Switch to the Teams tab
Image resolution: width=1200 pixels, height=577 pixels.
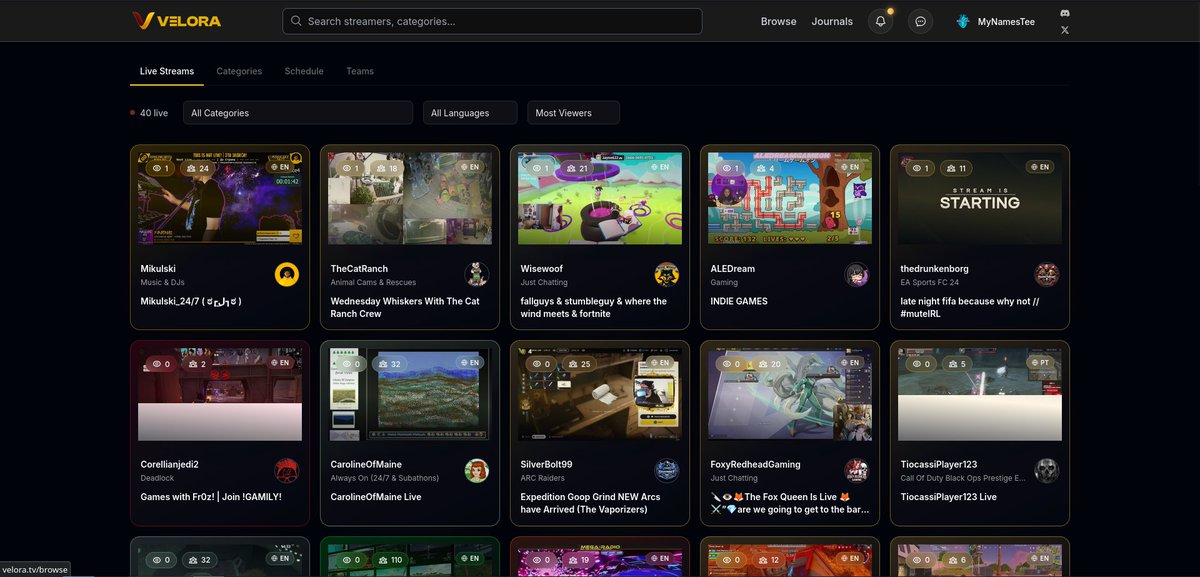click(360, 71)
